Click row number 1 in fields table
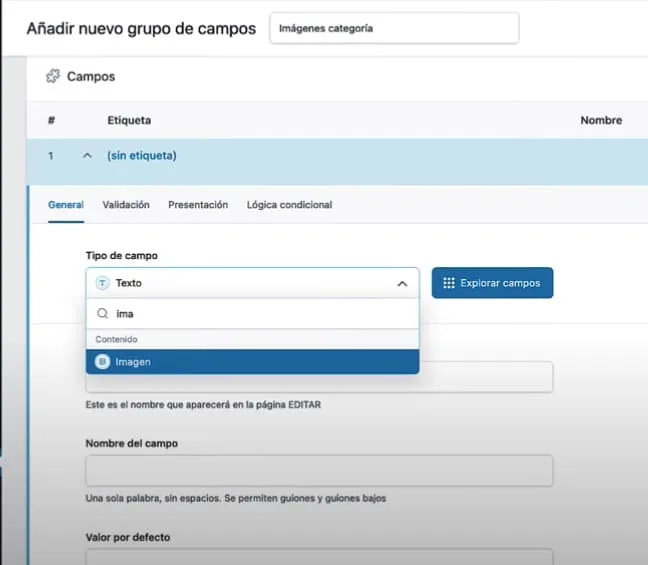The width and height of the screenshot is (648, 565). pos(50,156)
